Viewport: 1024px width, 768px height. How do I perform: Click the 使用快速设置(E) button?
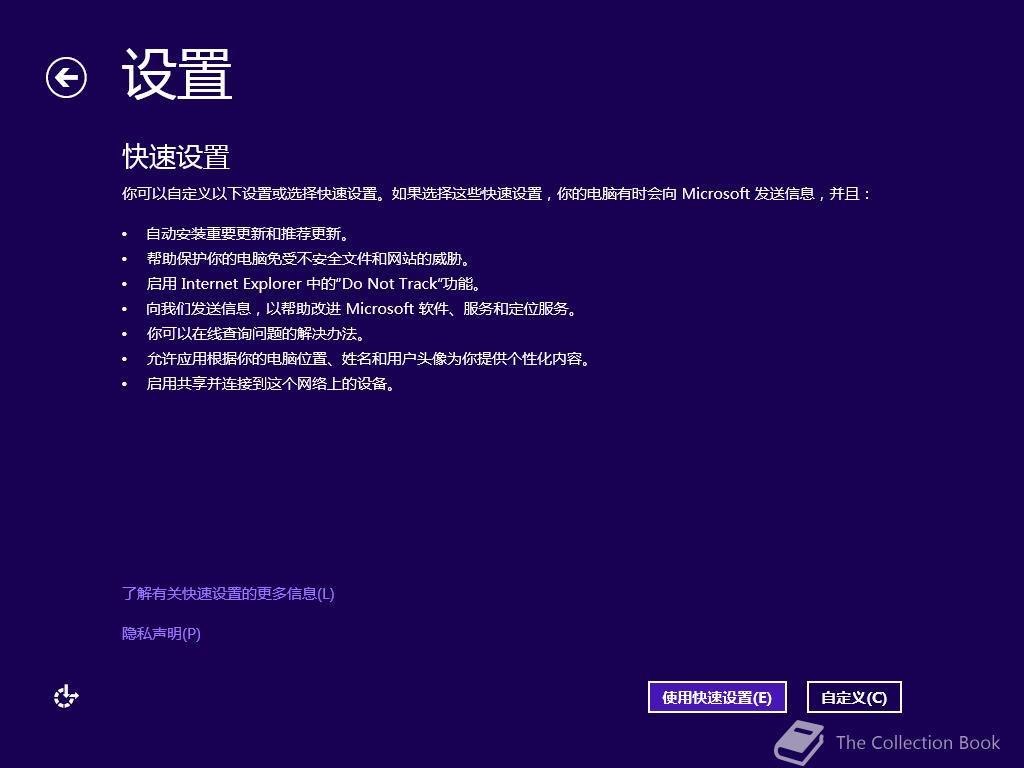717,697
